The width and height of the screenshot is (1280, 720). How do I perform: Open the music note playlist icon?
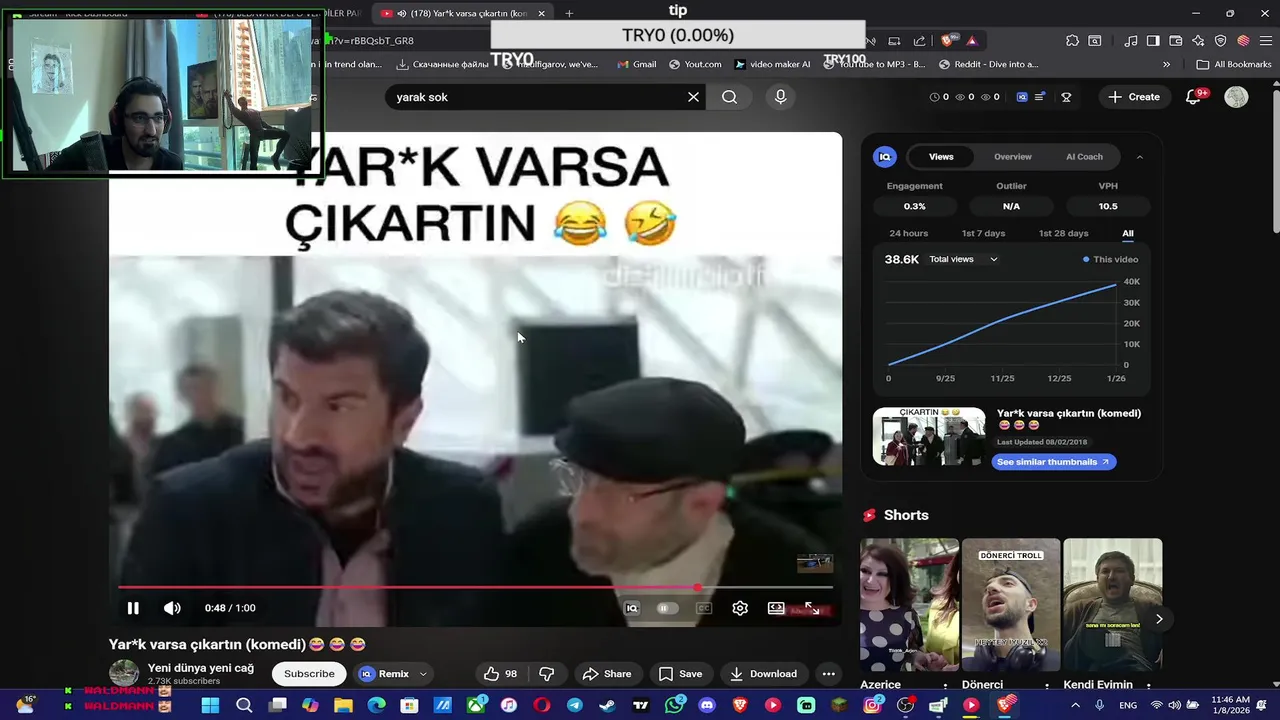tap(1131, 41)
